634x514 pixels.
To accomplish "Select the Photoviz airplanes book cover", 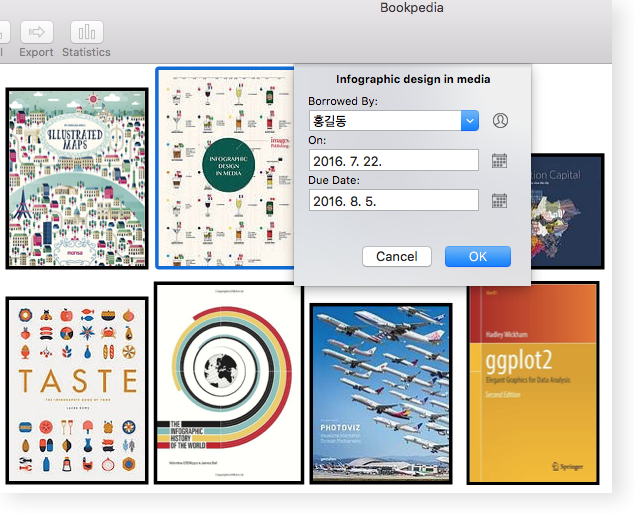I will point(381,393).
